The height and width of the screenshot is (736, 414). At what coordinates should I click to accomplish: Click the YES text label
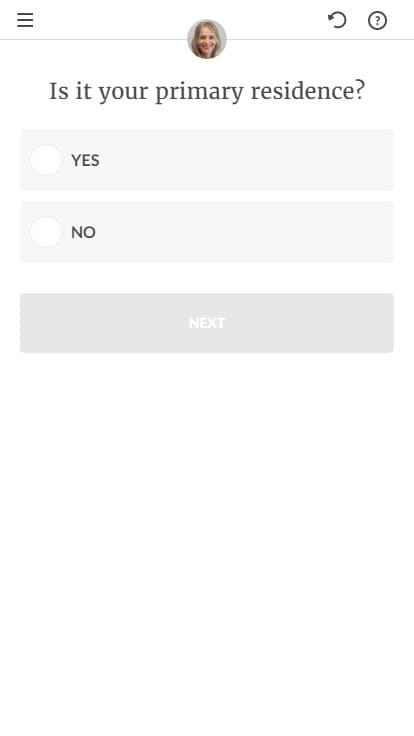(x=85, y=161)
